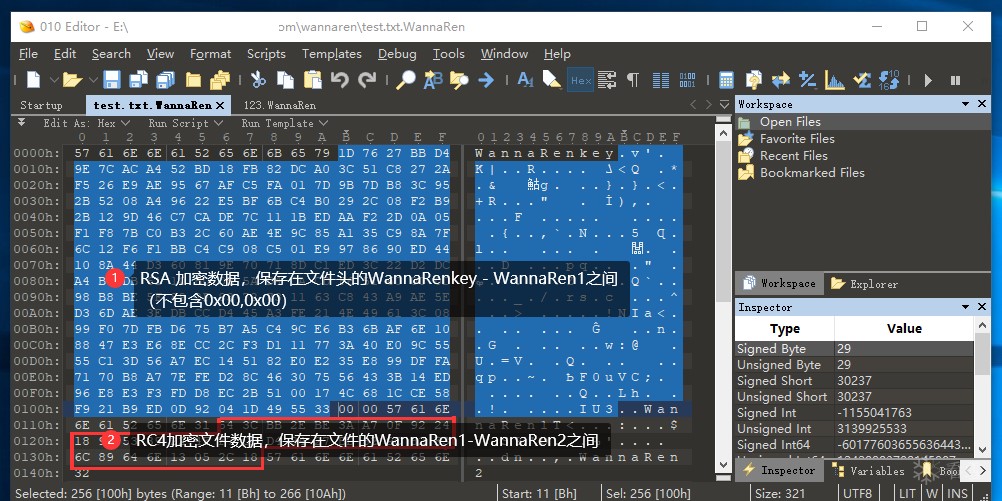
Task: Open the Histogram chart icon
Action: point(835,80)
